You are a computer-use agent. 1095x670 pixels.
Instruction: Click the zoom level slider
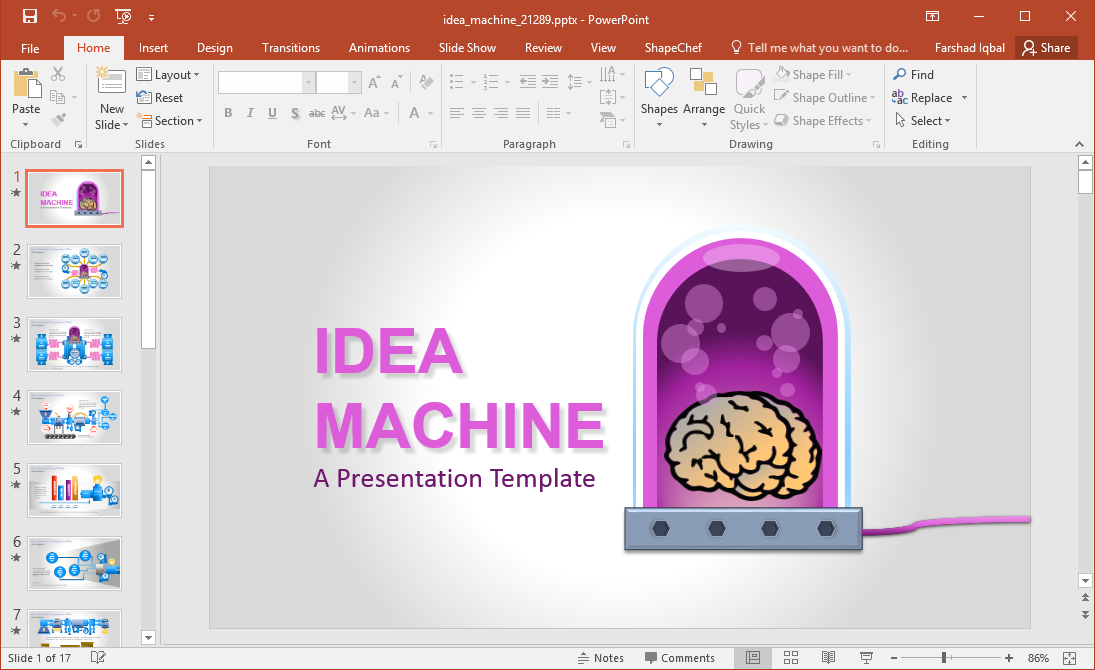pyautogui.click(x=943, y=658)
